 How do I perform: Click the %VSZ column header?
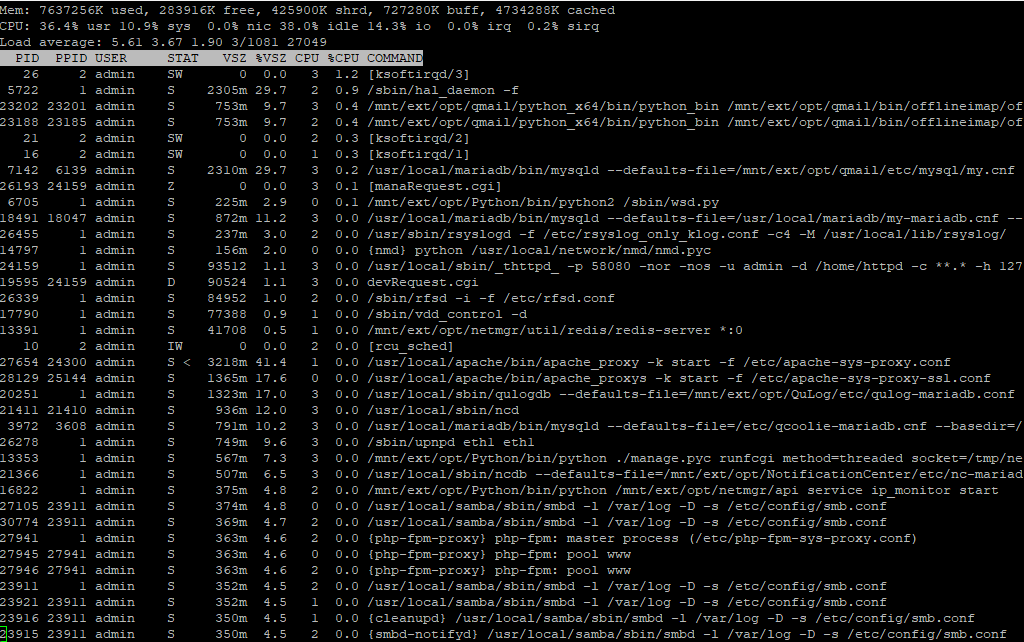point(271,58)
